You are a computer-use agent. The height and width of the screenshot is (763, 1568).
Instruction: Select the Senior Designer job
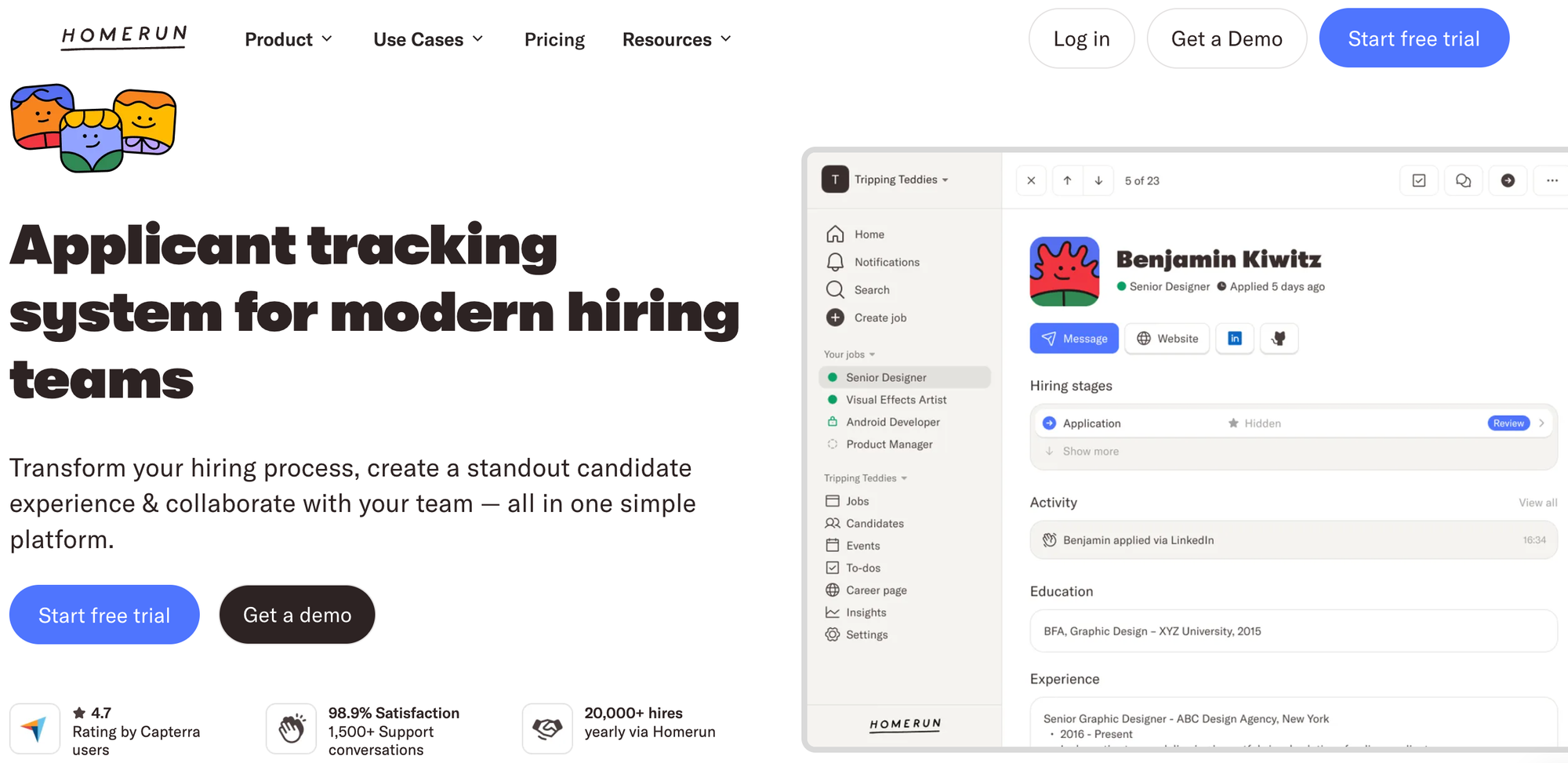(x=884, y=377)
